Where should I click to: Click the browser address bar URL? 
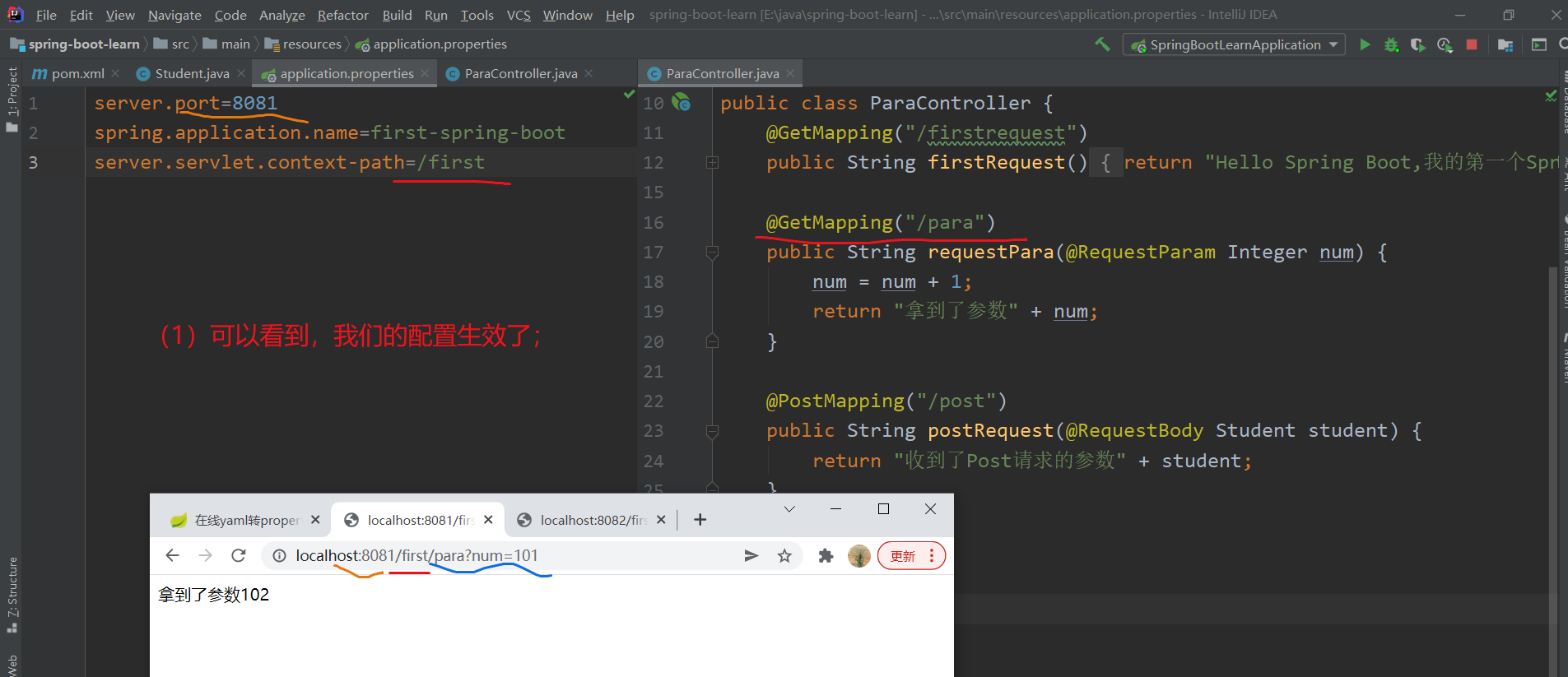416,556
